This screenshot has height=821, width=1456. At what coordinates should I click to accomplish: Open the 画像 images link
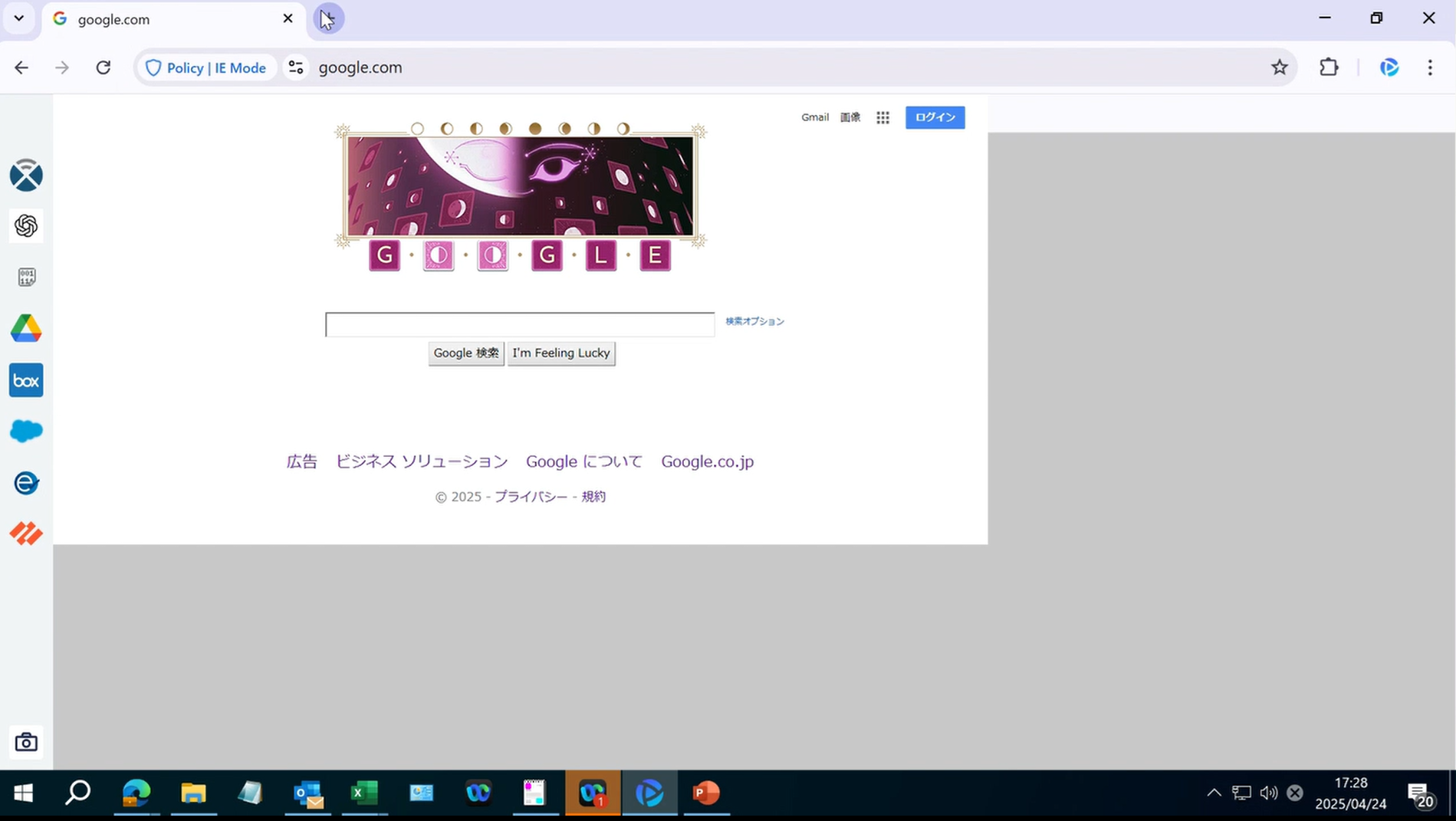(x=850, y=117)
